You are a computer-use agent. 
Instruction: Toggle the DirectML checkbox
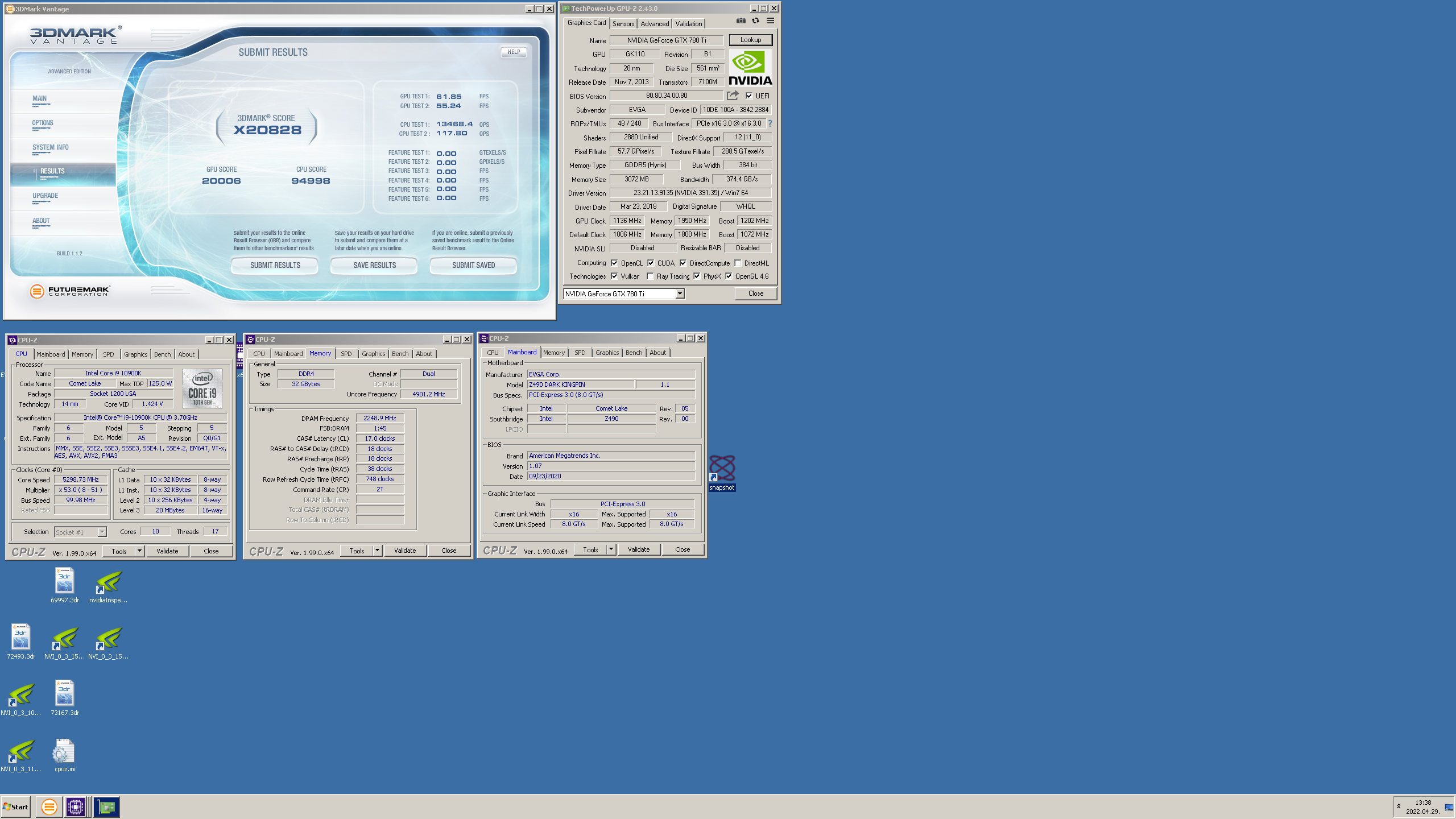[x=738, y=263]
